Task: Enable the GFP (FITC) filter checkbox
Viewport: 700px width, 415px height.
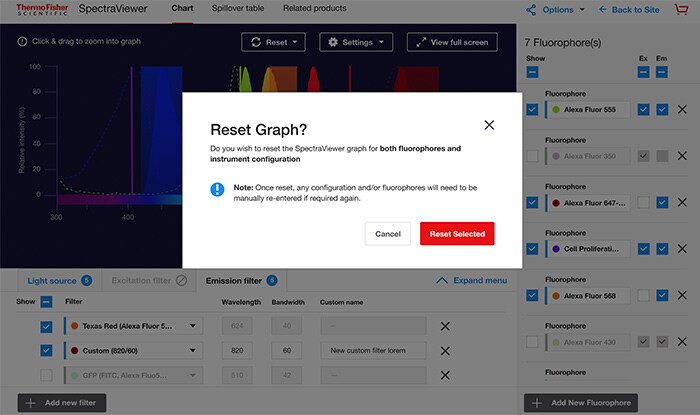Action: coord(46,375)
